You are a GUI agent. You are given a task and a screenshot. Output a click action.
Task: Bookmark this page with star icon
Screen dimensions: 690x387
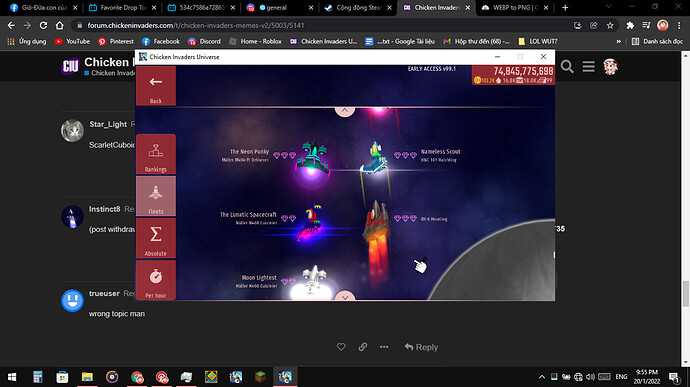tap(610, 26)
